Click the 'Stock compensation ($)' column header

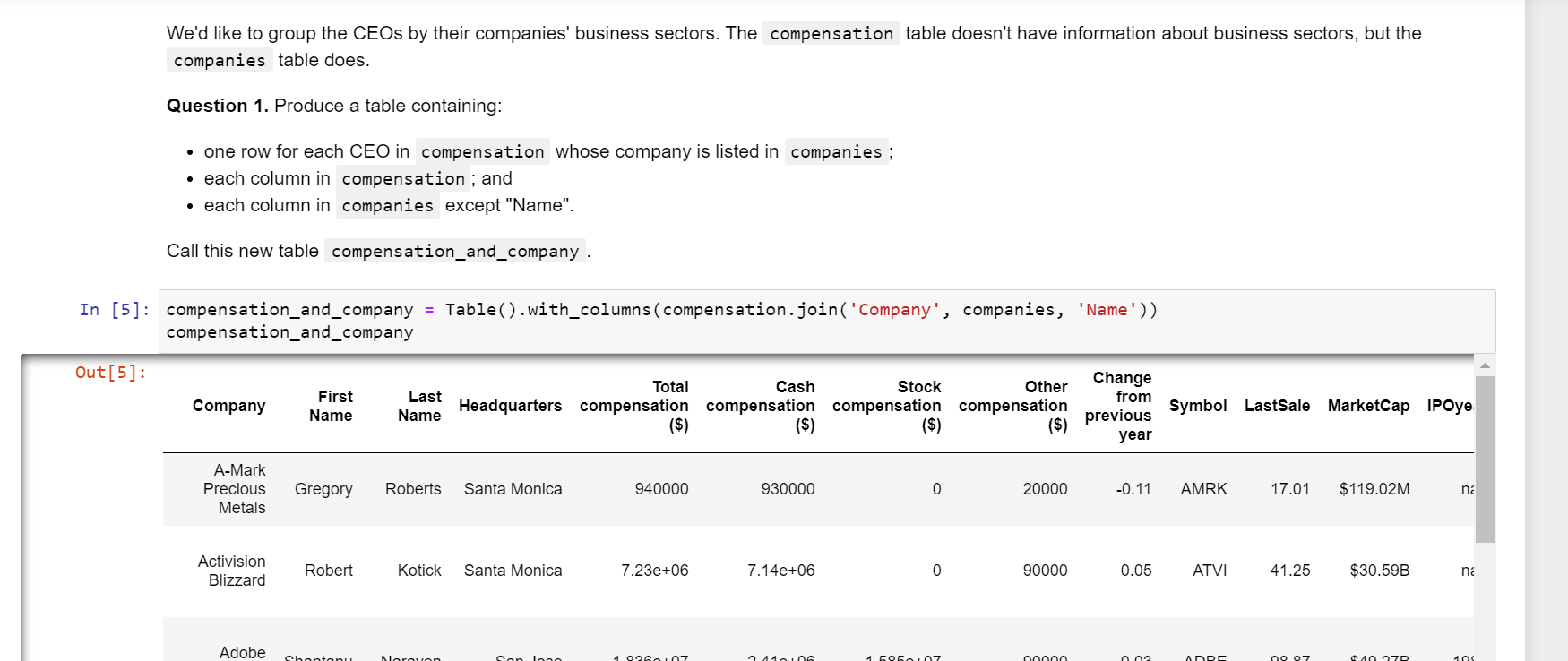coord(887,406)
